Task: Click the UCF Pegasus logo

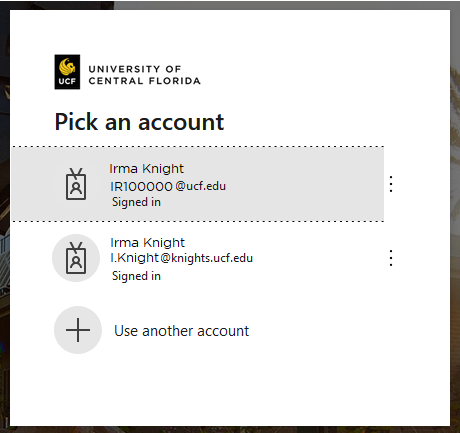Action: (x=67, y=72)
